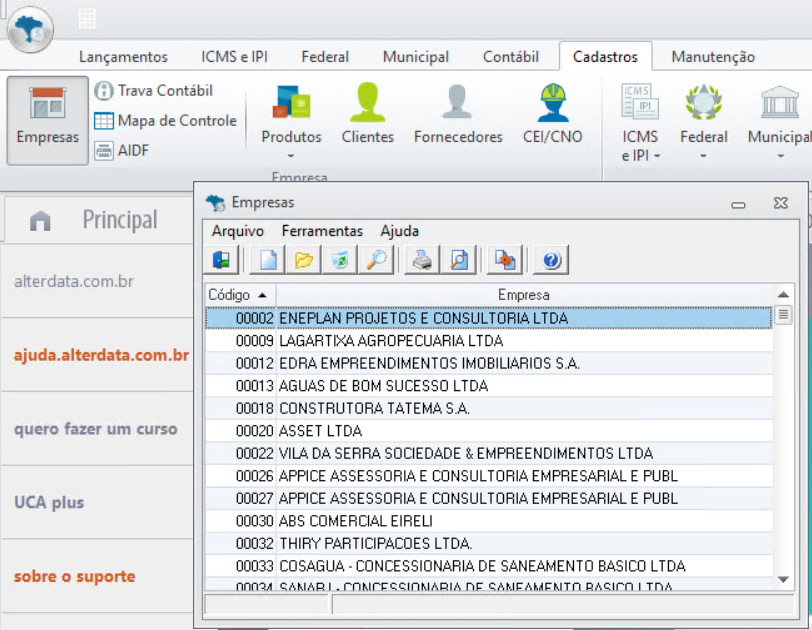Sort the list by the Código column header
This screenshot has height=630, width=812.
click(240, 295)
